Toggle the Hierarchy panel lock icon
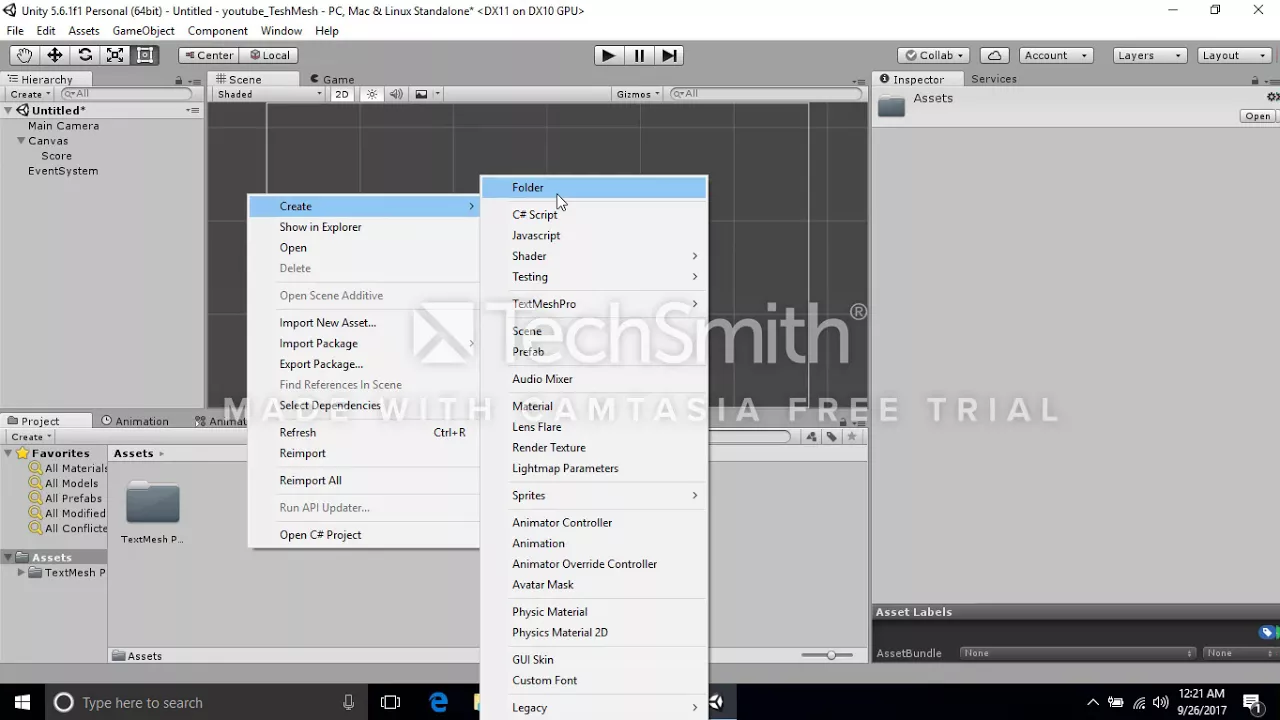 tap(179, 80)
